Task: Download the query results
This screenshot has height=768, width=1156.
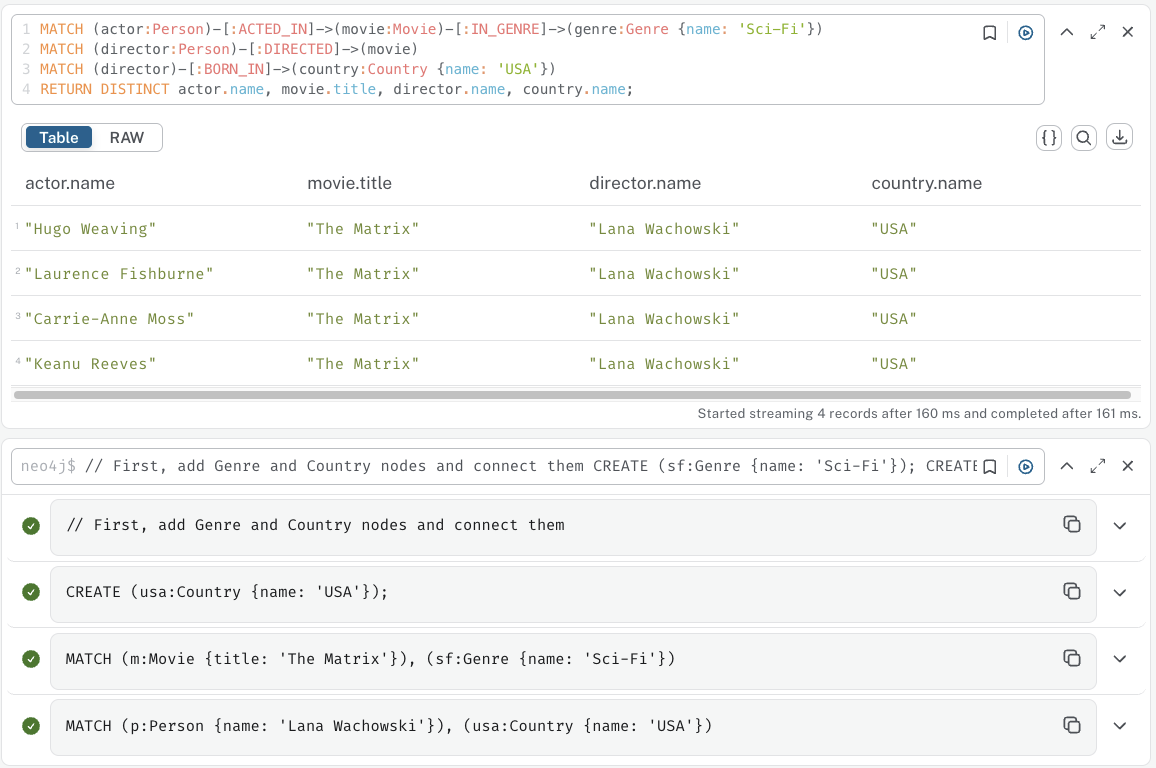Action: coord(1119,137)
